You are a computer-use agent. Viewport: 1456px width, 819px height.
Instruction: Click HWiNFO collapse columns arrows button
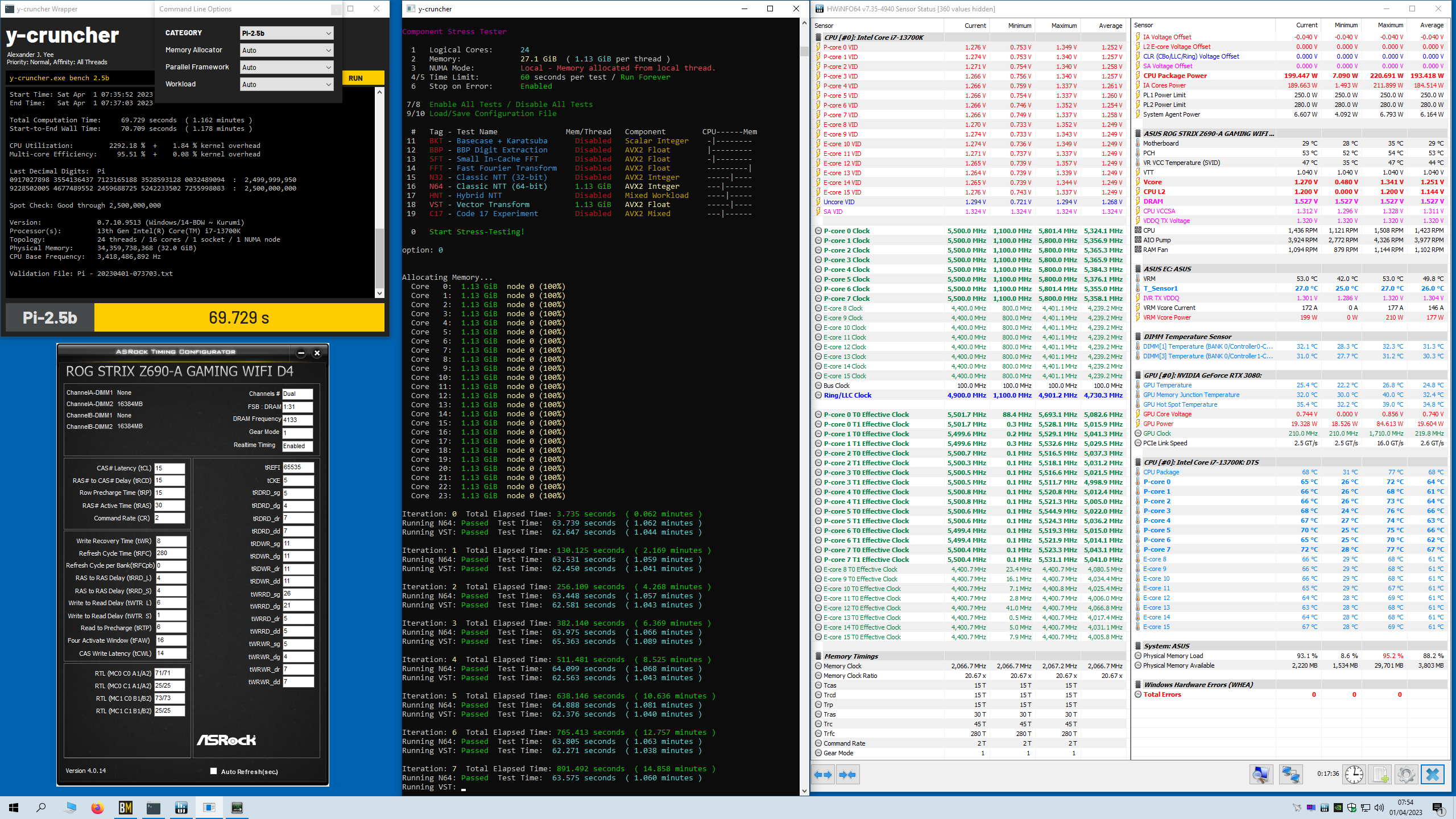[847, 775]
